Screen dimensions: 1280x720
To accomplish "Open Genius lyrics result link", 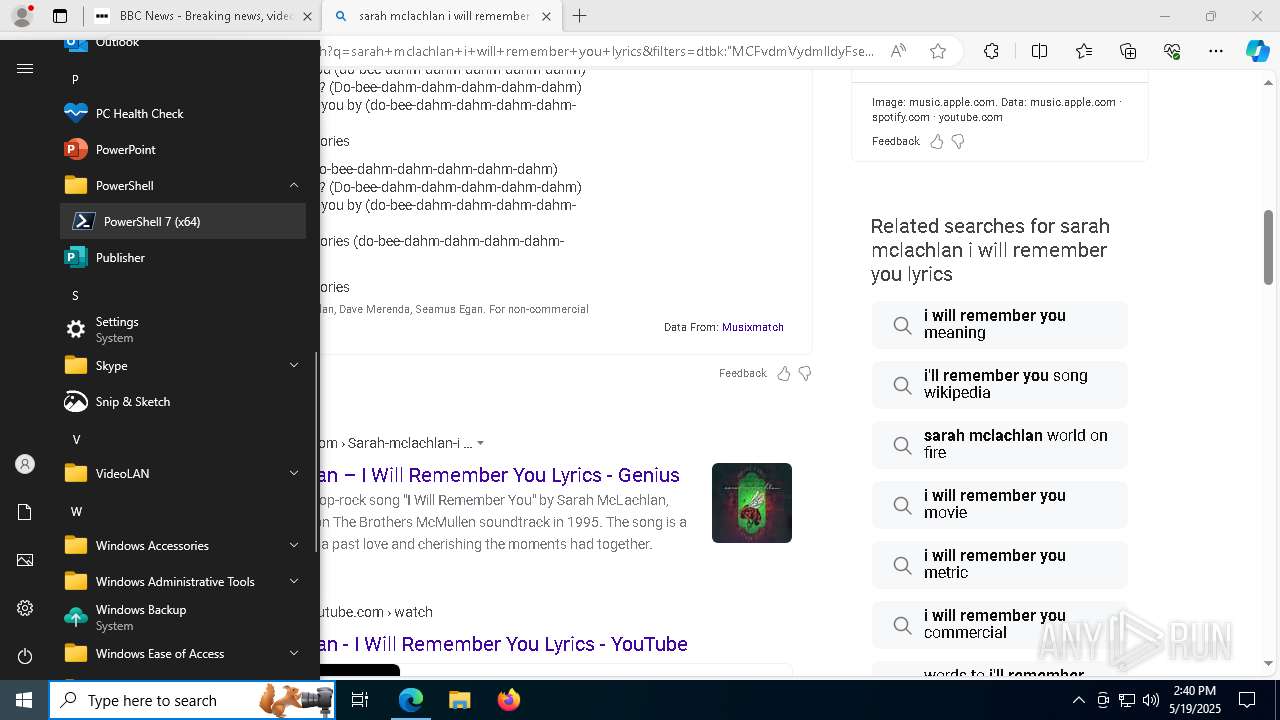I will click(x=500, y=475).
